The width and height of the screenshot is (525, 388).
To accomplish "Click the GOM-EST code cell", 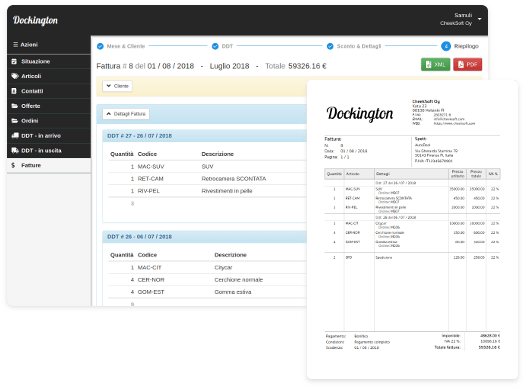I will tap(151, 292).
